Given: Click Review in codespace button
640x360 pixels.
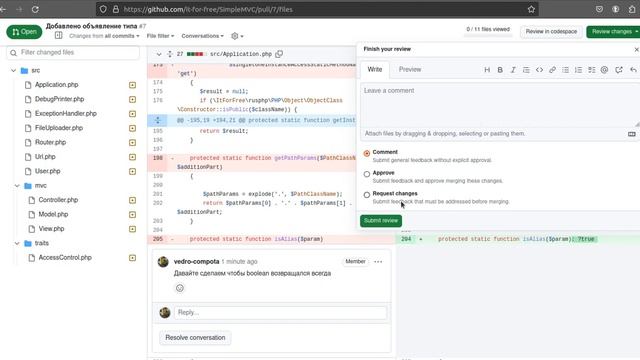Looking at the screenshot, I should [551, 31].
